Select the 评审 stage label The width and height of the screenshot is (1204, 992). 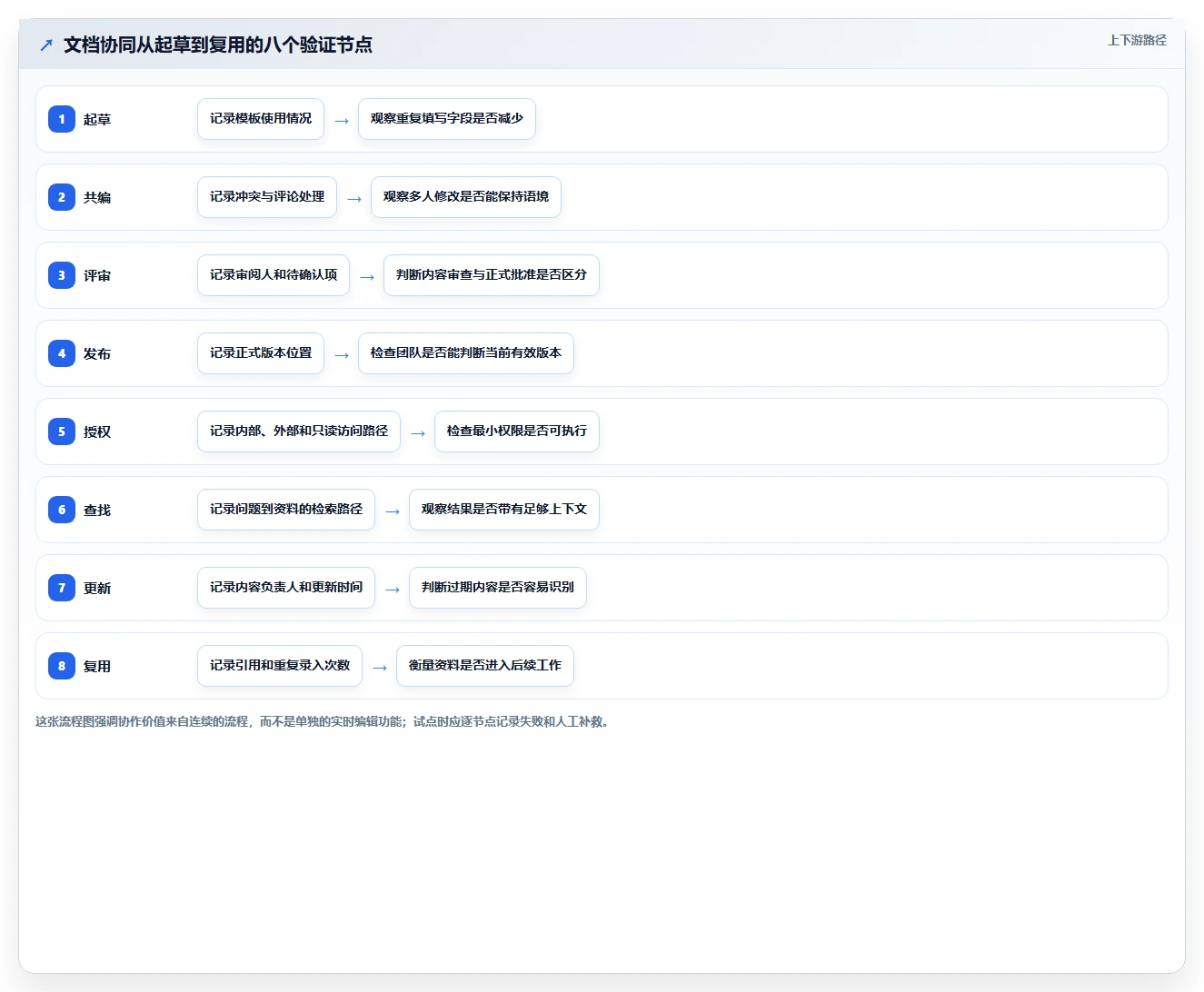click(97, 275)
